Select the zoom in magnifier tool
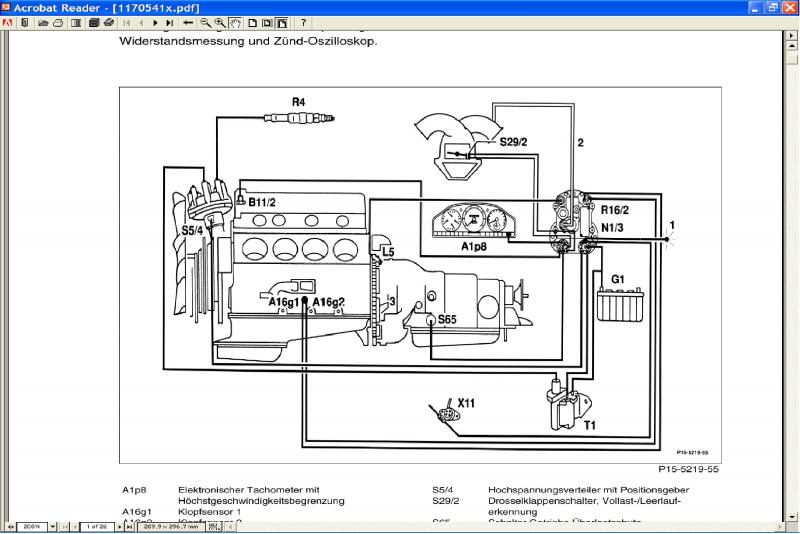This screenshot has width=800, height=534. (x=220, y=23)
